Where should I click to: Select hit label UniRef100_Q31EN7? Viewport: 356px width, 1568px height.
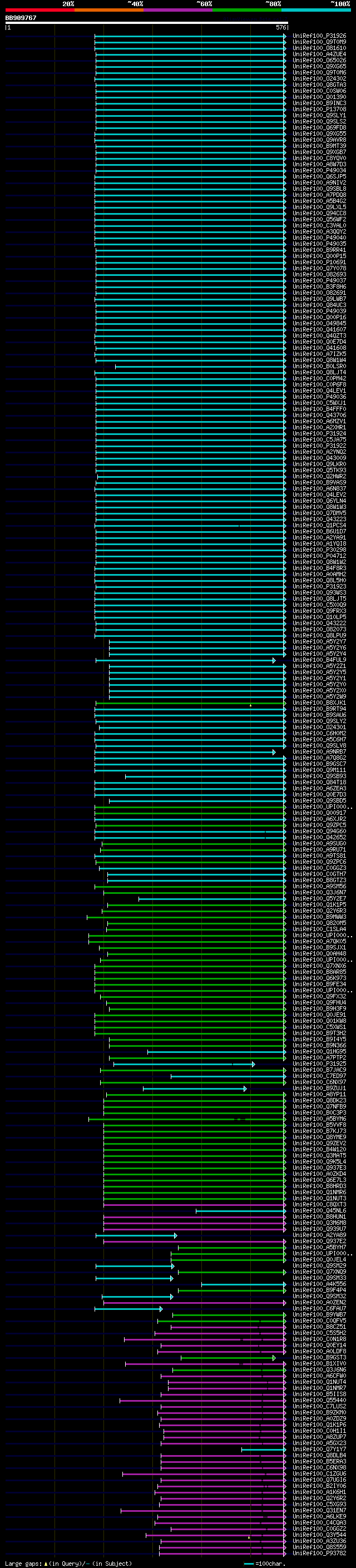pyautogui.click(x=319, y=1510)
